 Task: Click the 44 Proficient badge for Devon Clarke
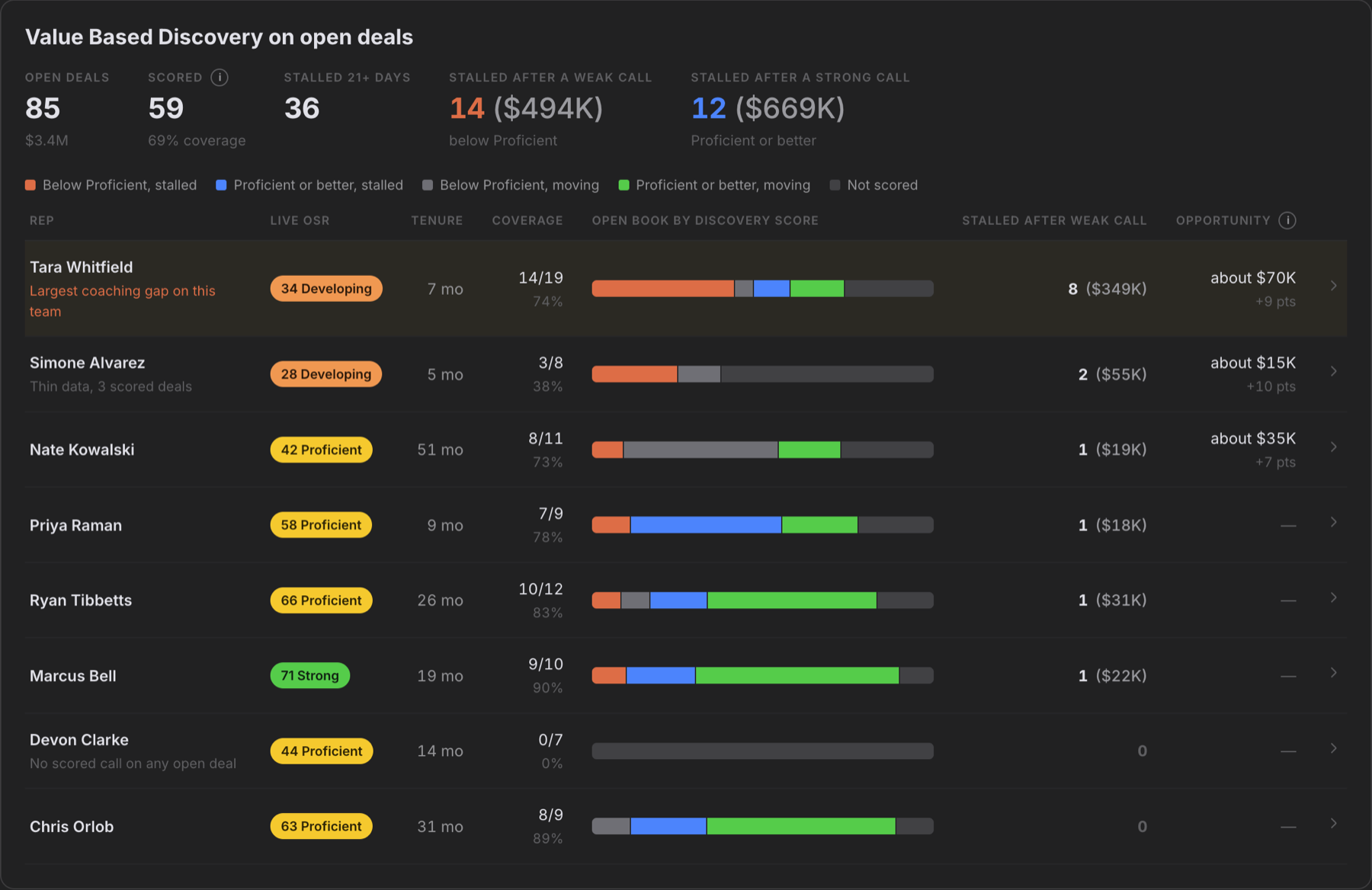click(x=322, y=751)
